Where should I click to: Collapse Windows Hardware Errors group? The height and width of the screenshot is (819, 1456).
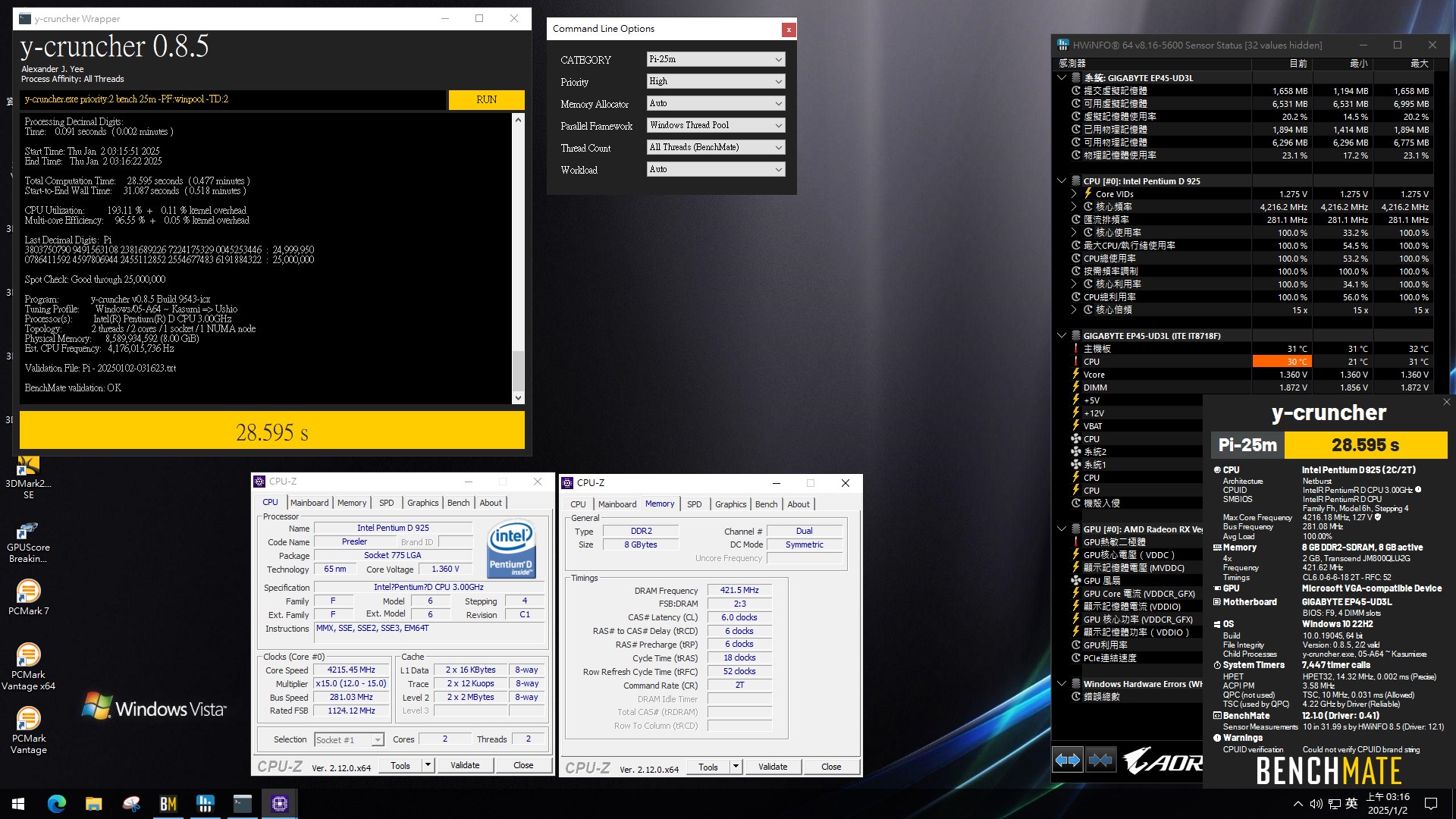[1062, 684]
